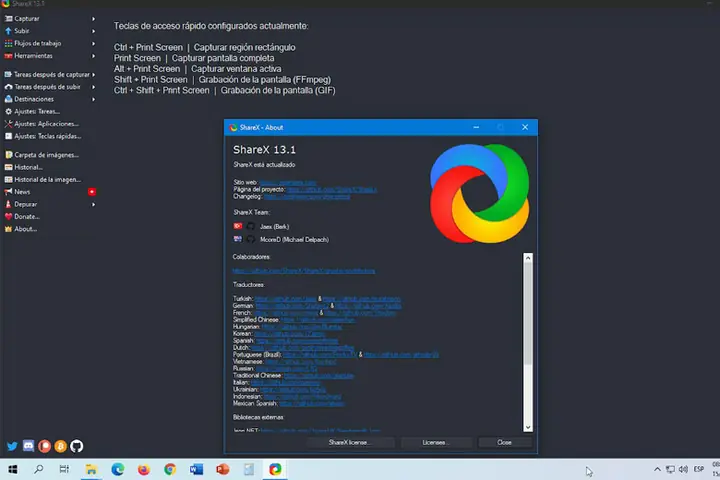Click the Depurar cone icon

pos(8,204)
